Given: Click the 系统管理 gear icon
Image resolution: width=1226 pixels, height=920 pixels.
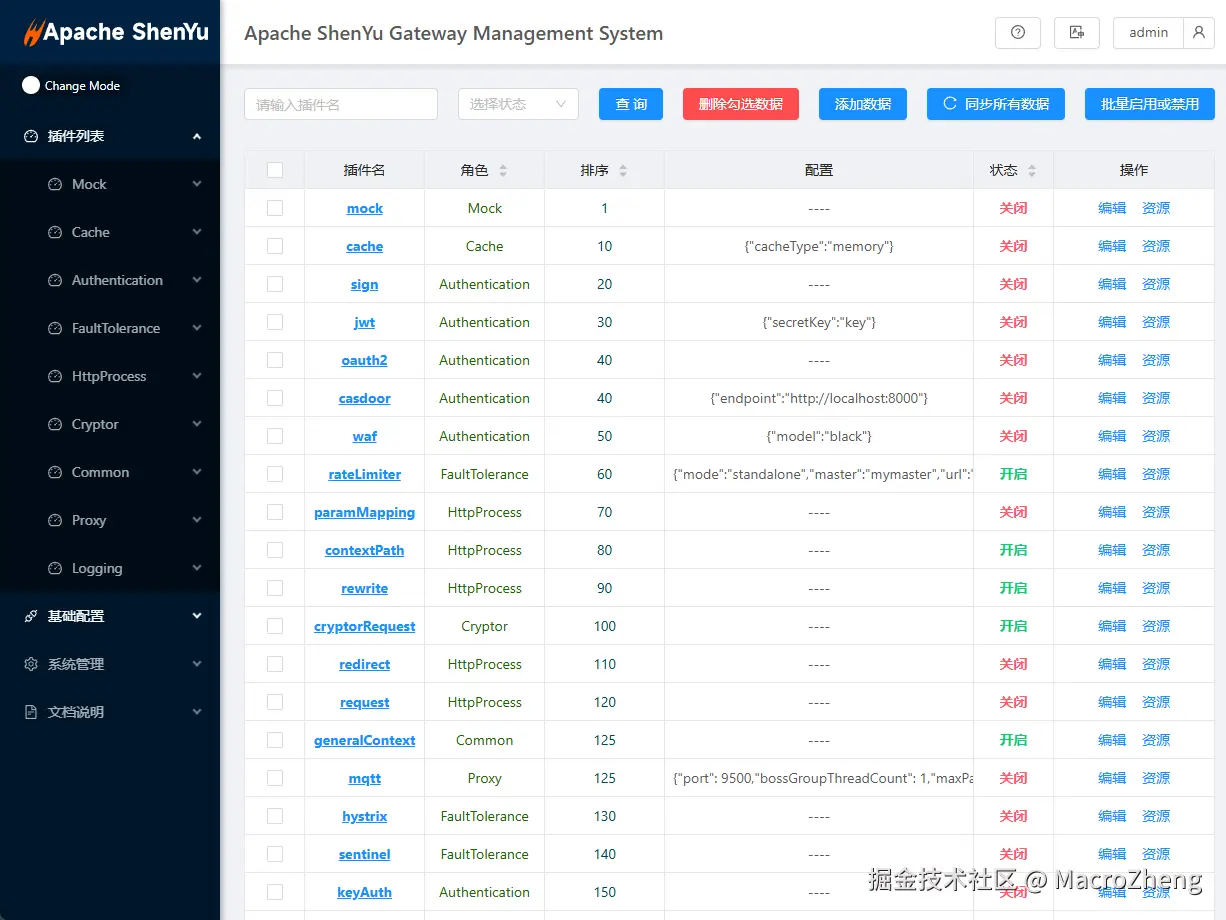Looking at the screenshot, I should point(31,664).
